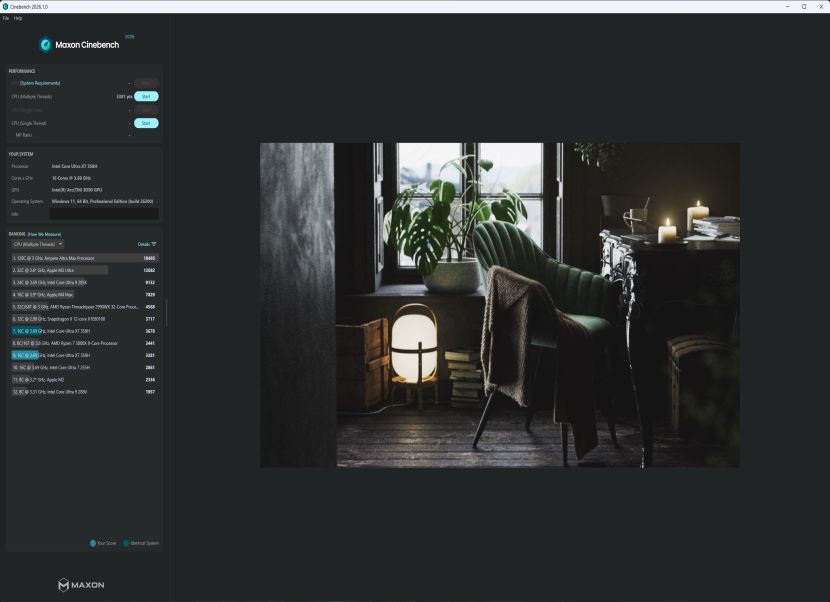Image resolution: width=830 pixels, height=602 pixels.
Task: Maximize the Cinebench window
Action: [x=804, y=6]
